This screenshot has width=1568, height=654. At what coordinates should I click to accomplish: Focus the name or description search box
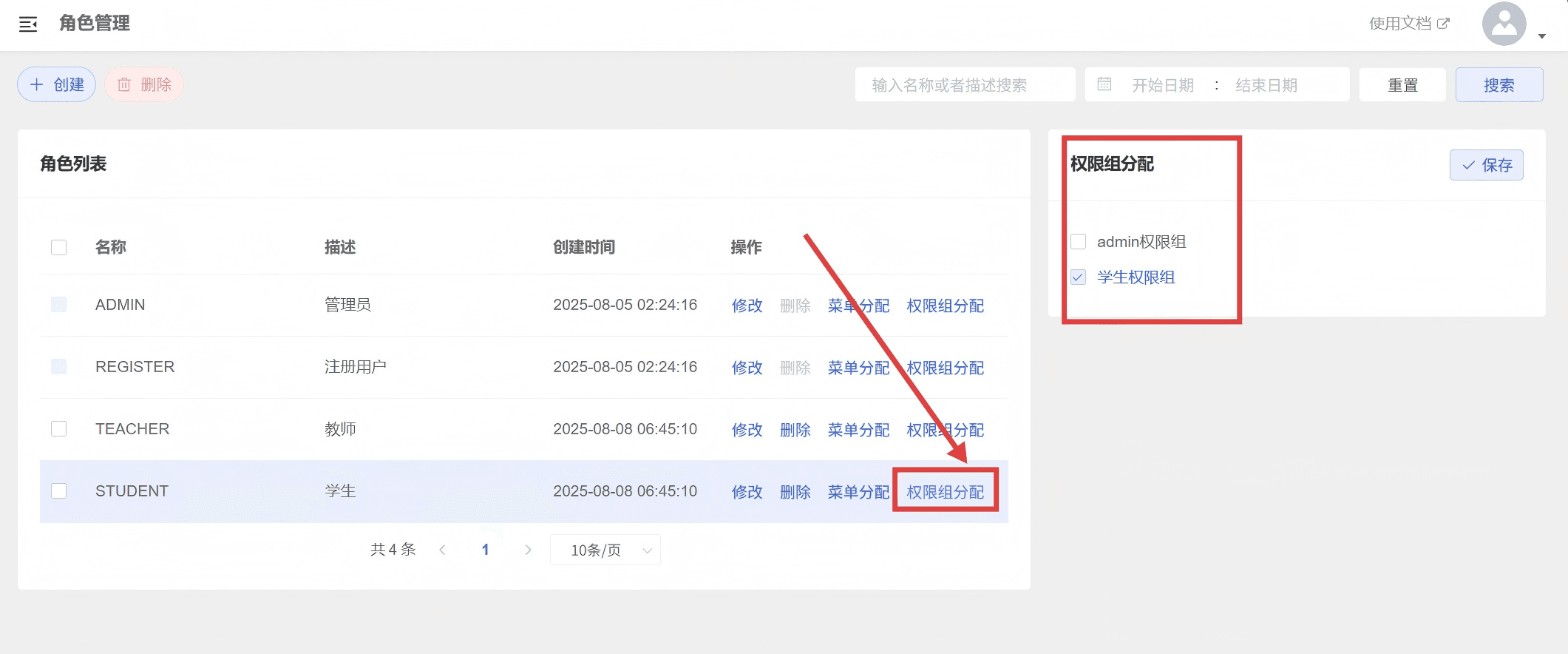tap(964, 85)
